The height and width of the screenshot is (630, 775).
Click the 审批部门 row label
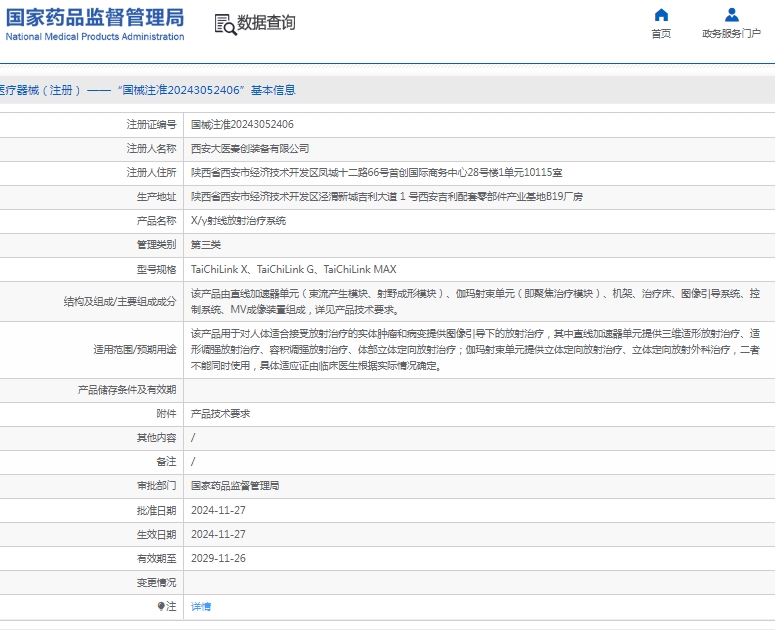(x=156, y=486)
